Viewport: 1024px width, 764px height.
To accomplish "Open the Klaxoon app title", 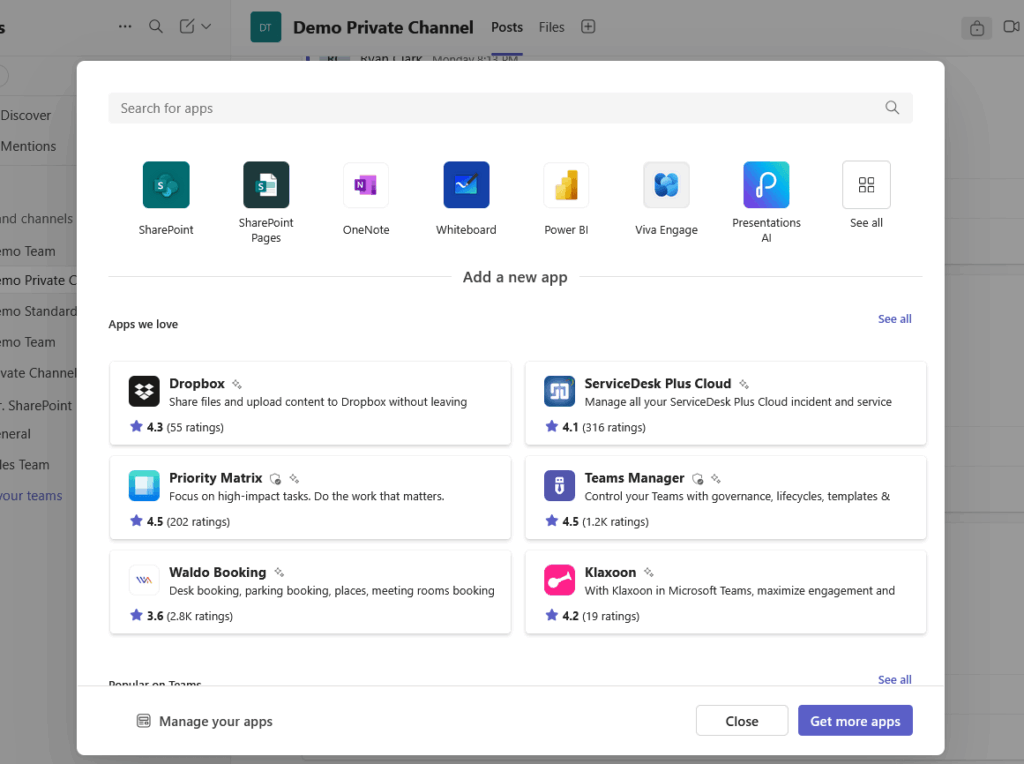I will 610,573.
